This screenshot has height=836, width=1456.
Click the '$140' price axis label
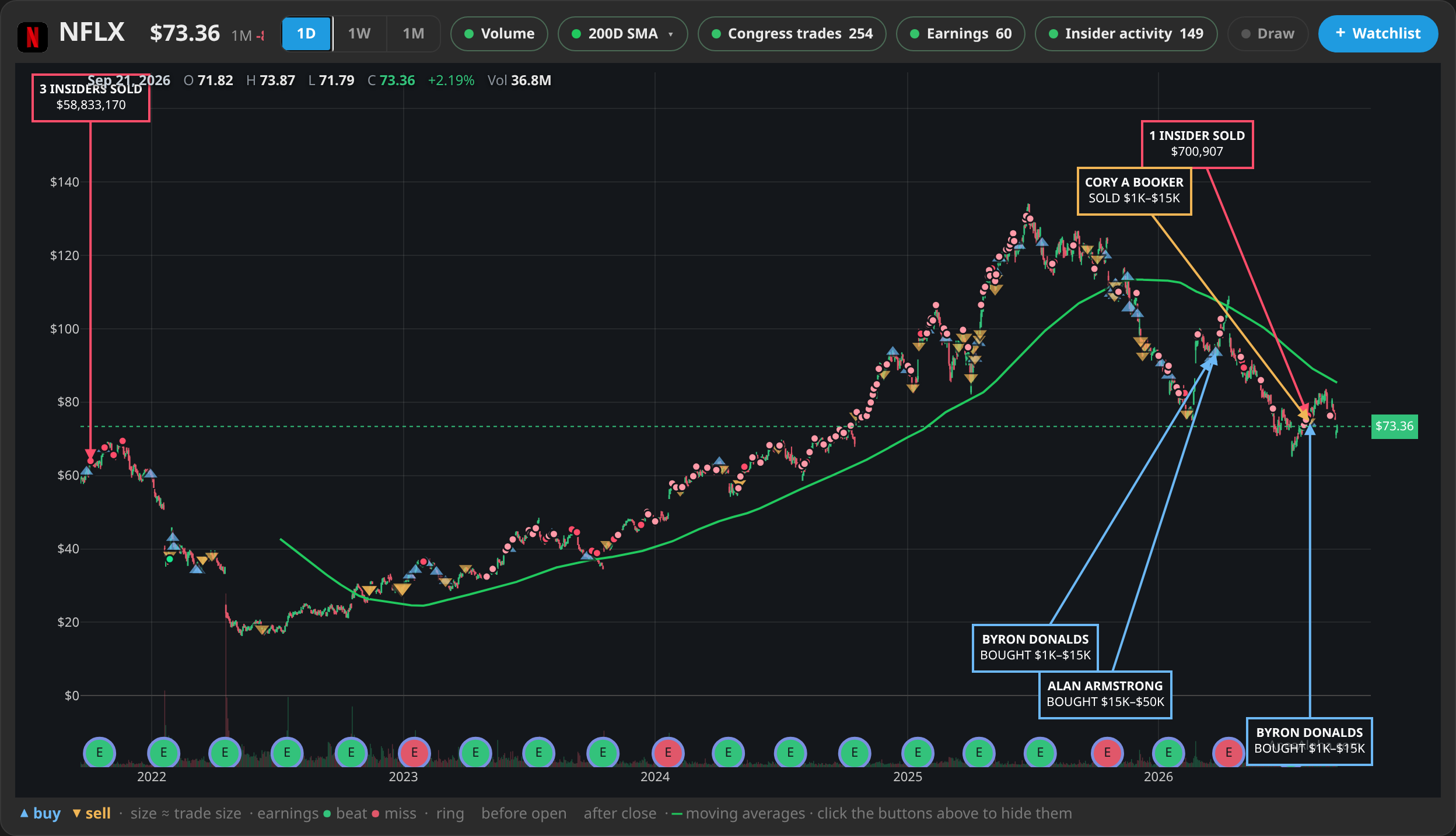(x=64, y=182)
